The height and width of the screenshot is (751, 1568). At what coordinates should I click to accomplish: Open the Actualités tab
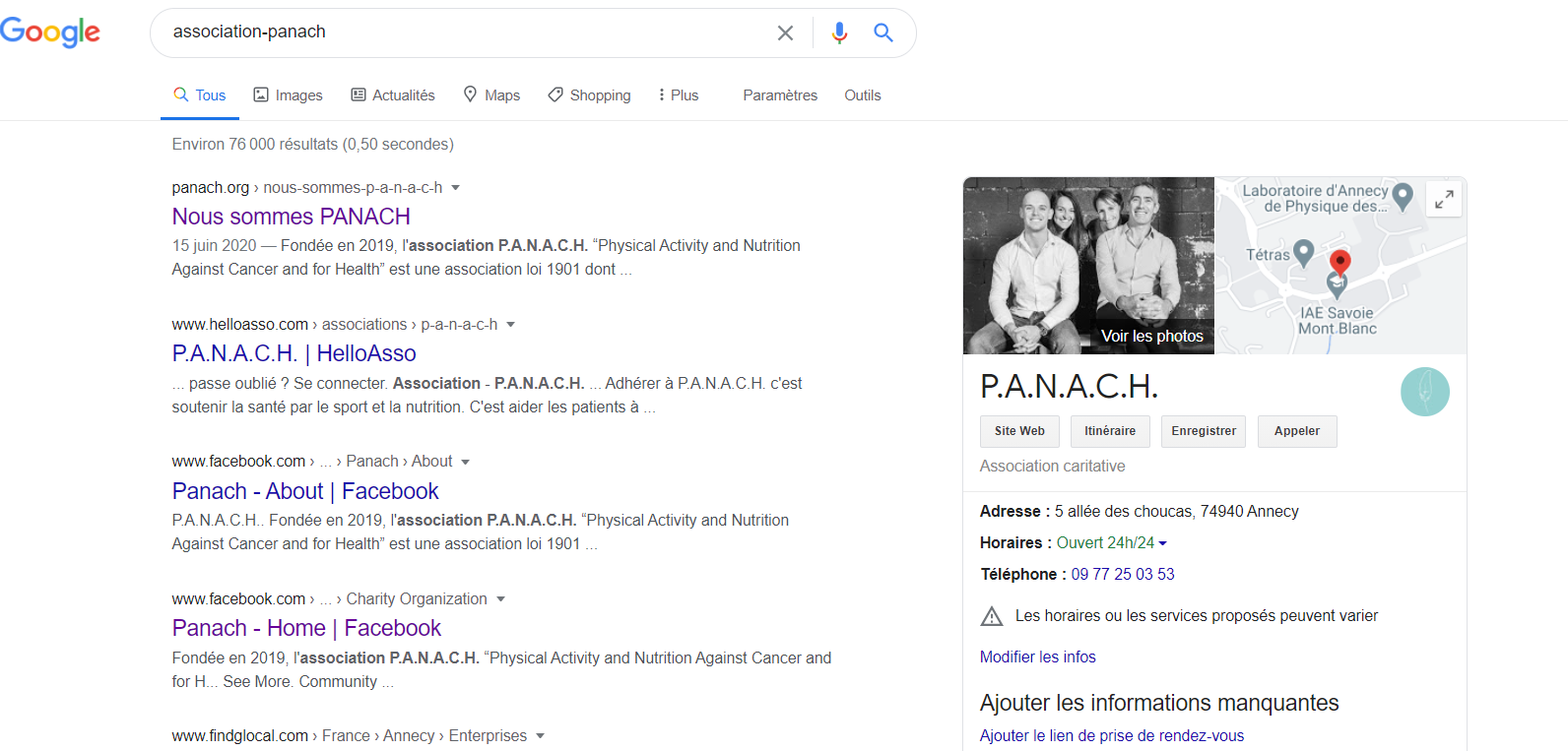[393, 95]
